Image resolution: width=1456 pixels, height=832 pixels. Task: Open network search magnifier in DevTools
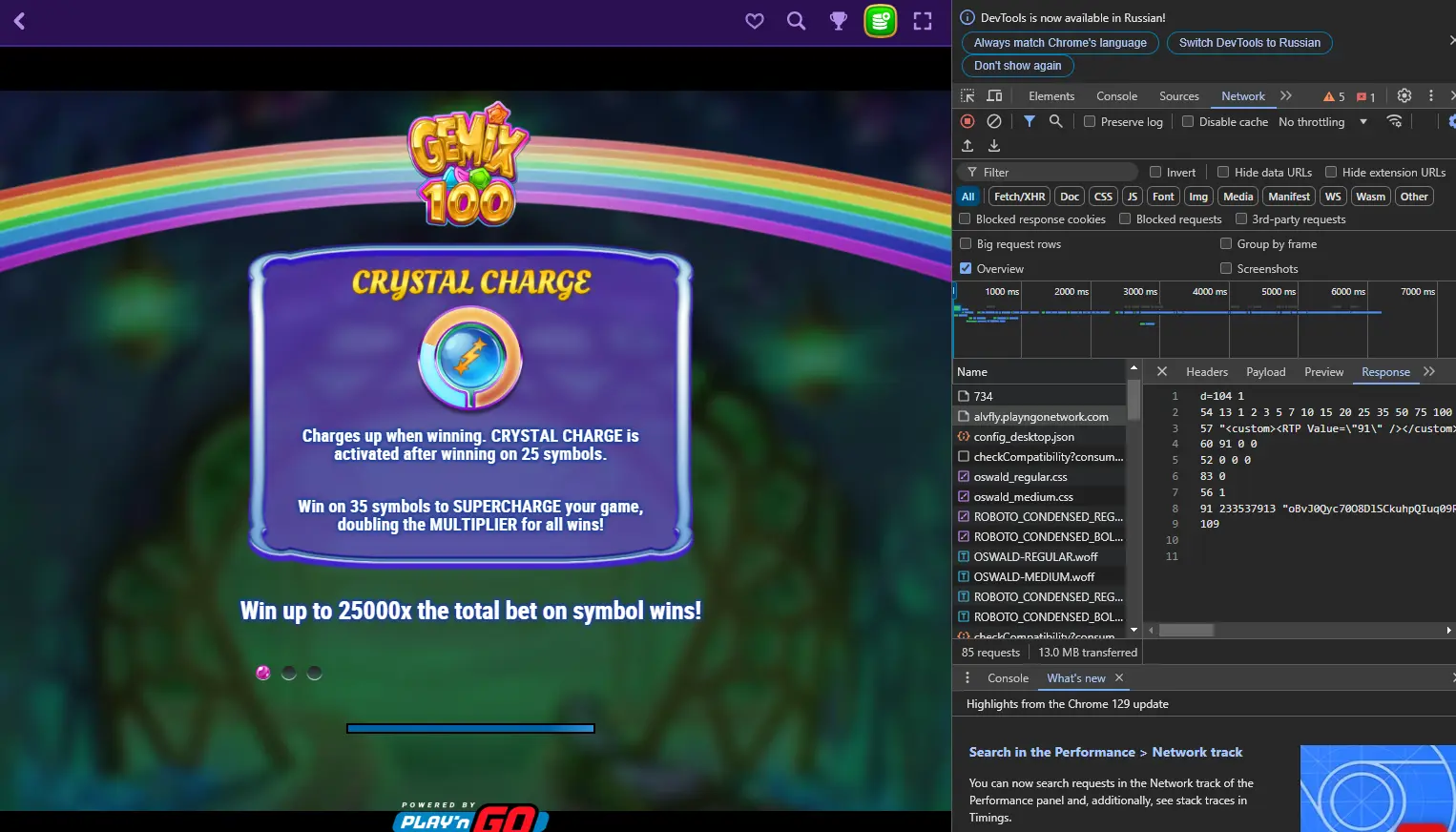click(1056, 121)
